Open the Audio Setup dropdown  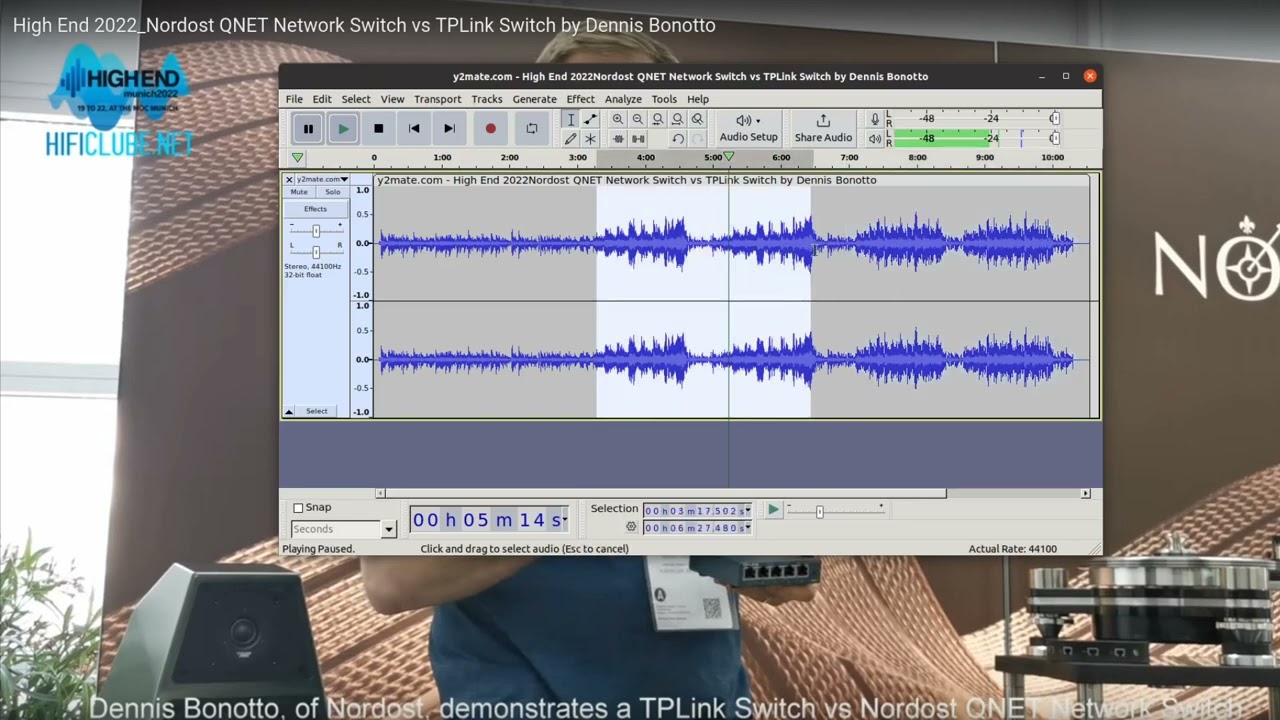click(748, 128)
